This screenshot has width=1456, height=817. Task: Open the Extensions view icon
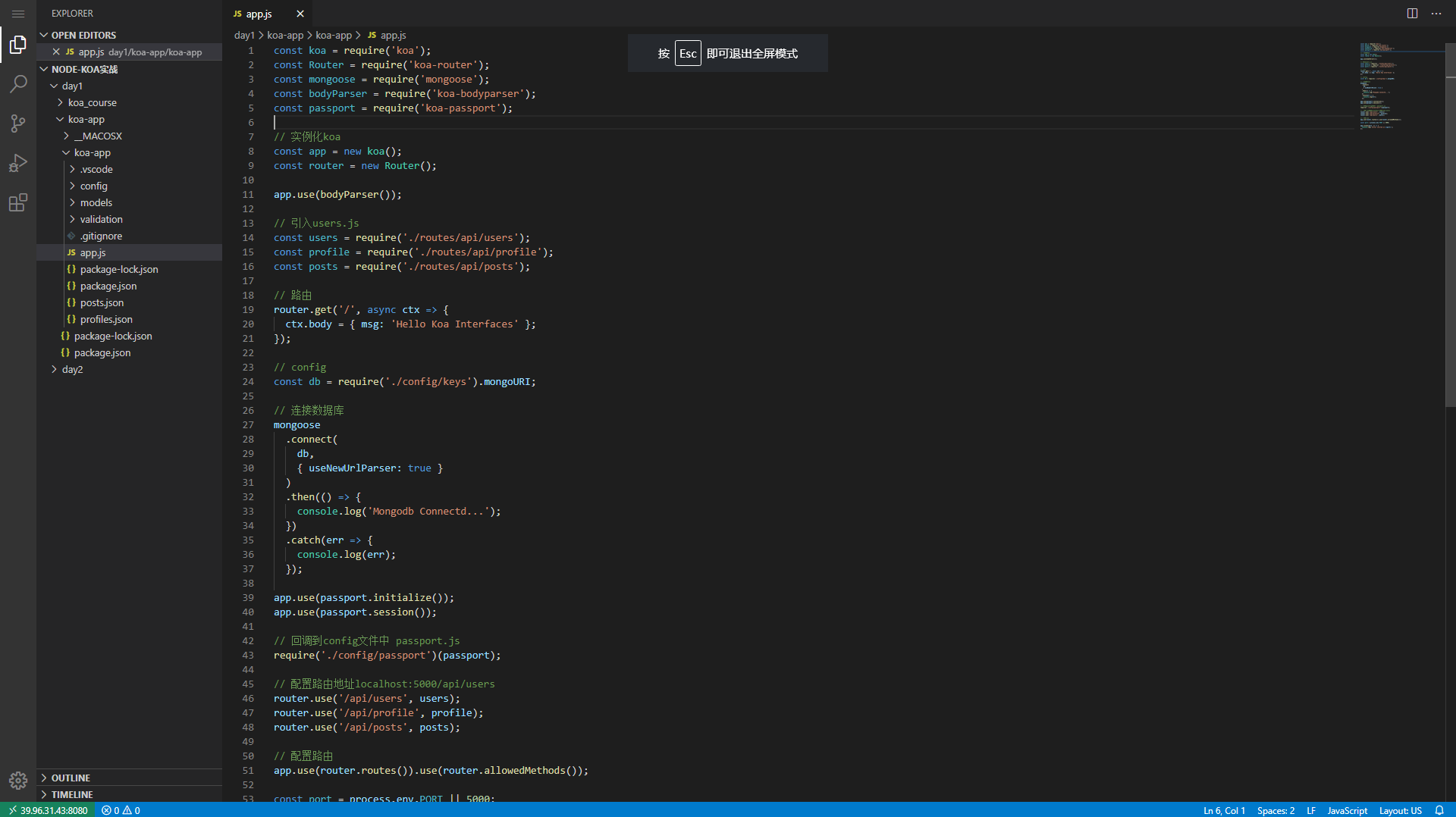click(18, 202)
